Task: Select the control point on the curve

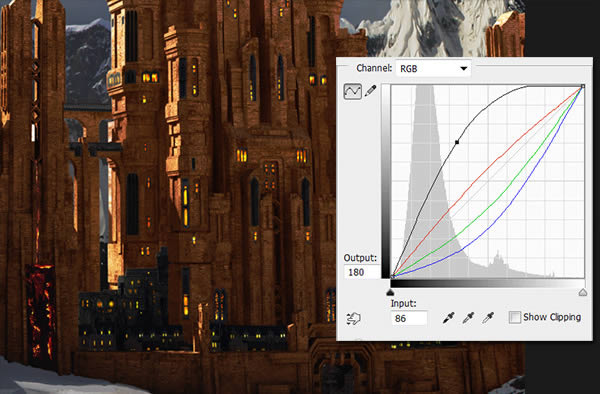Action: (457, 142)
